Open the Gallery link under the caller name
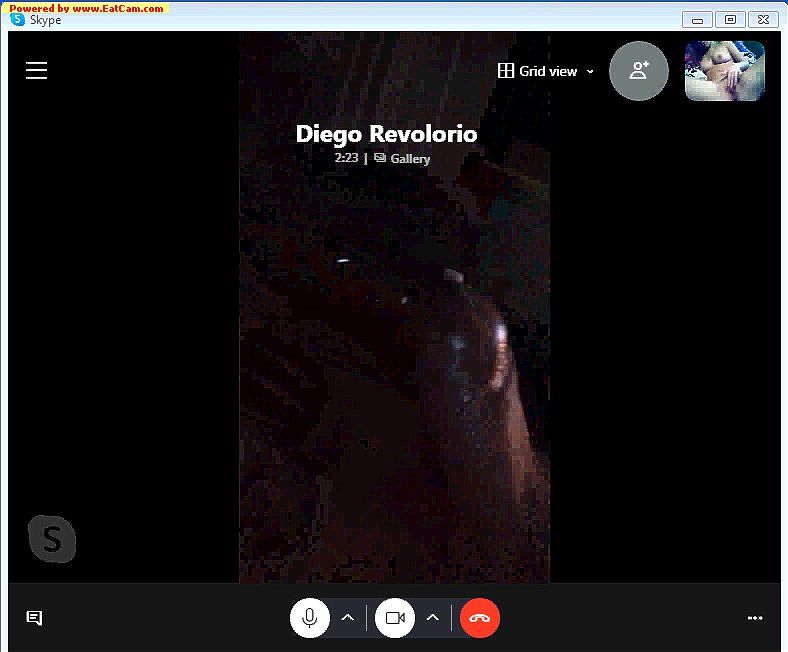This screenshot has height=652, width=788. (x=403, y=158)
